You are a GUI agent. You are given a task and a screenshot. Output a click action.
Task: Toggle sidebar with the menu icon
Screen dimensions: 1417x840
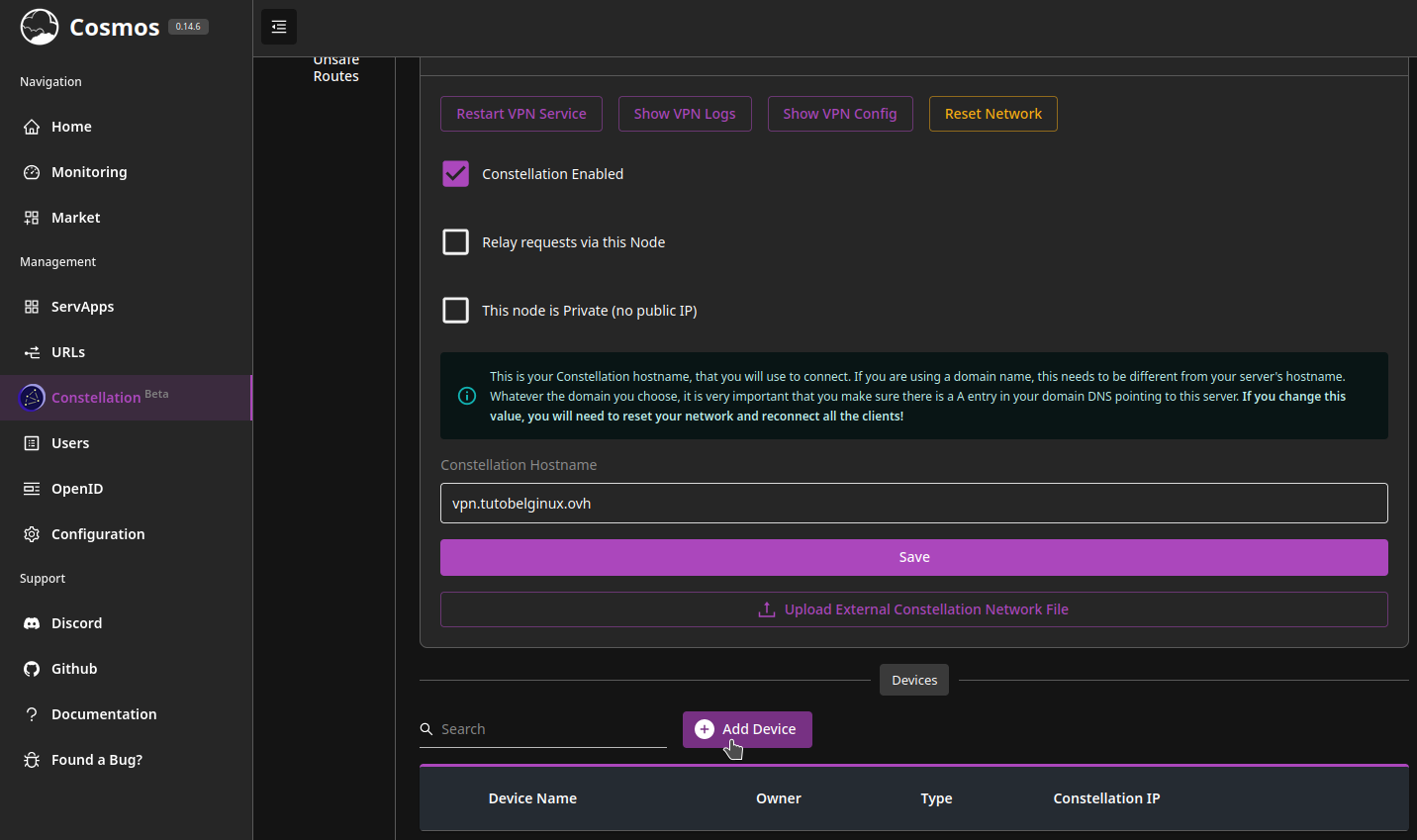tap(279, 27)
